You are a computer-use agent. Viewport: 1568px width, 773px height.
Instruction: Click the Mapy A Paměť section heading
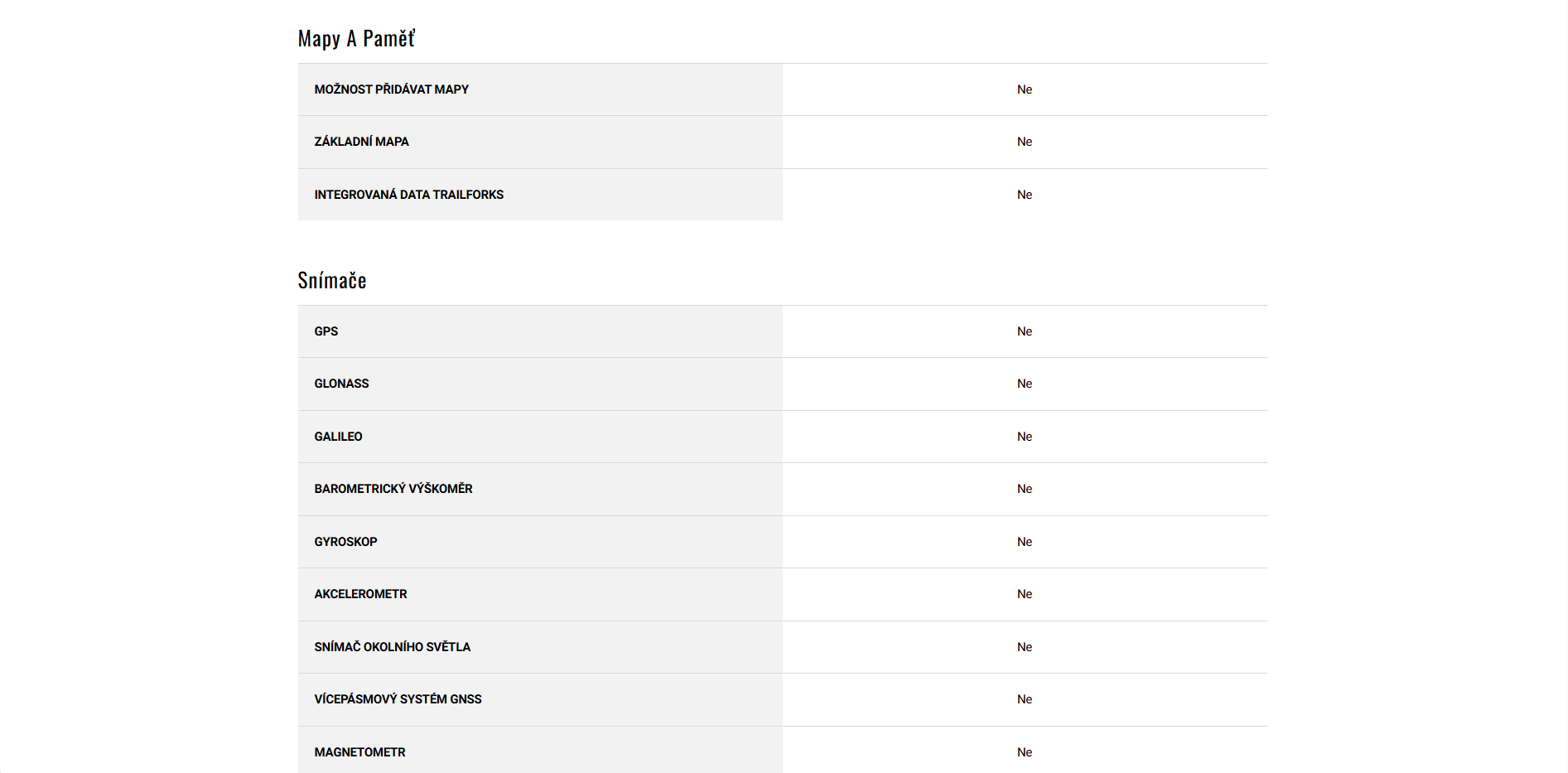point(356,39)
